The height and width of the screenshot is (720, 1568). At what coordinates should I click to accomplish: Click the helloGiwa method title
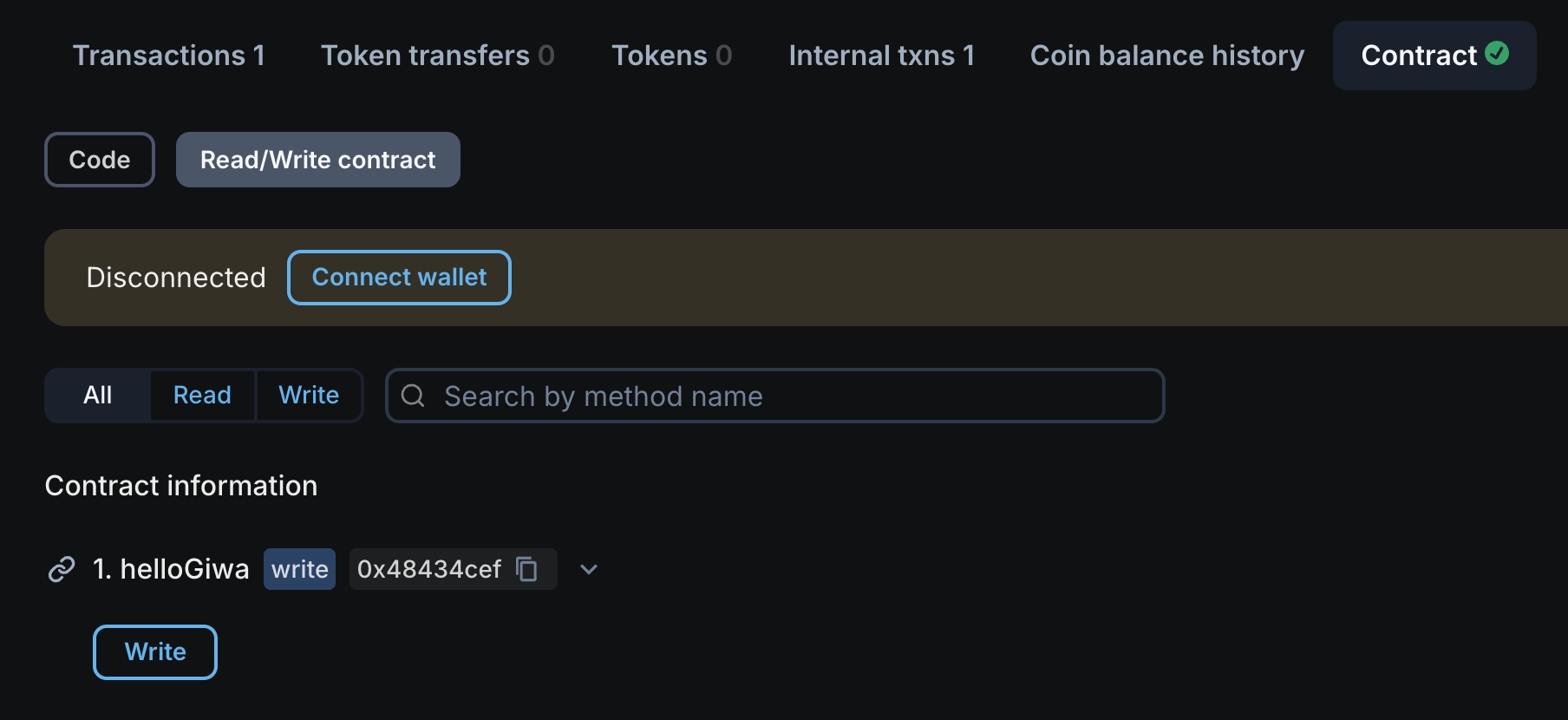click(x=184, y=569)
